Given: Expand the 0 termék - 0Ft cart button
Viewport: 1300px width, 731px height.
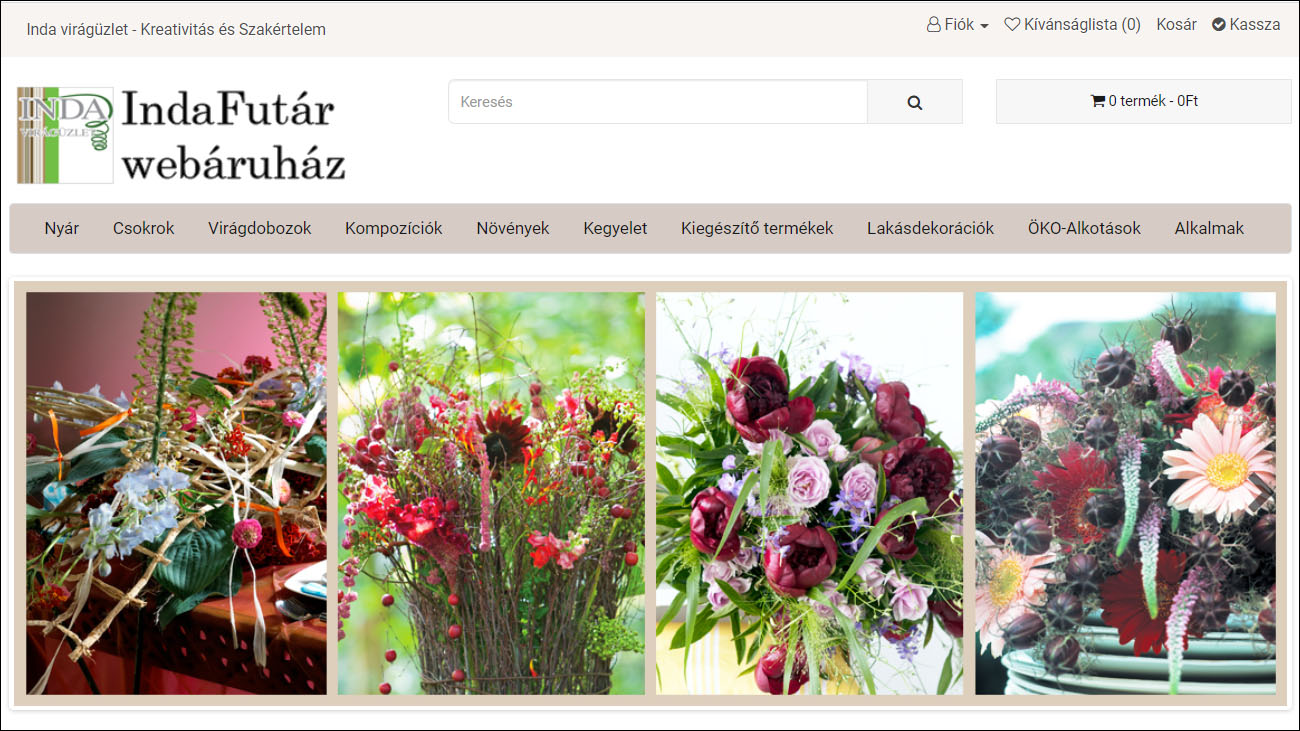Looking at the screenshot, I should [x=1143, y=101].
